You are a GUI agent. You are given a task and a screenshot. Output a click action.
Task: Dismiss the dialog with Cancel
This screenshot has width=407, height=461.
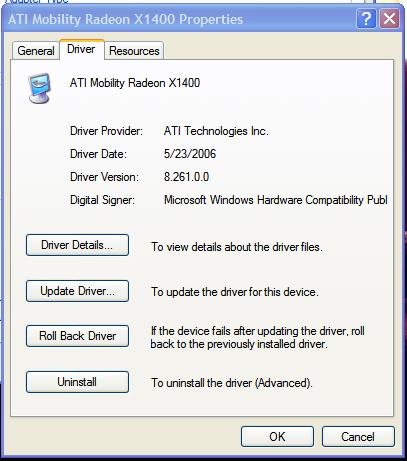click(x=358, y=437)
